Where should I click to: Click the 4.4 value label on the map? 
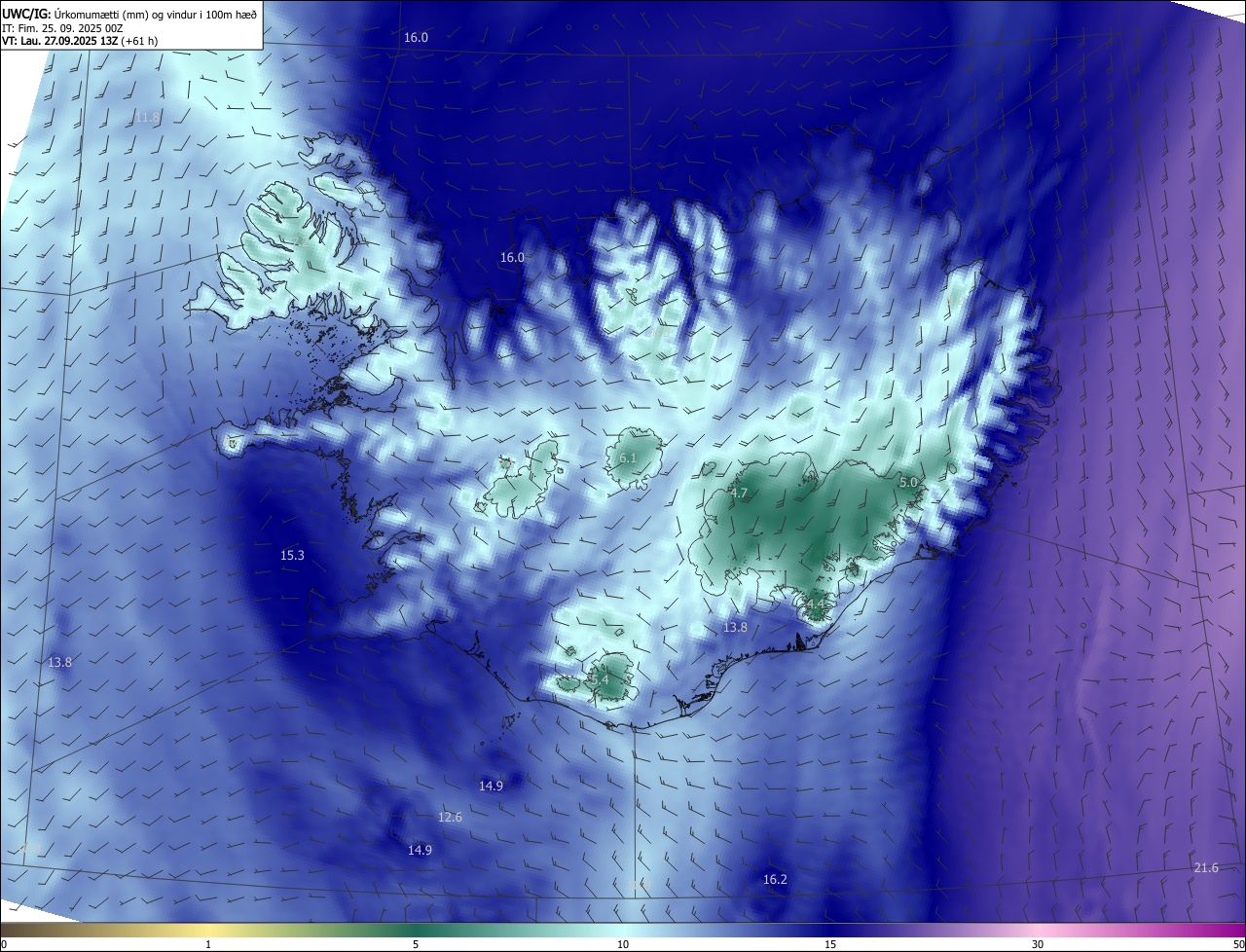coord(816,605)
